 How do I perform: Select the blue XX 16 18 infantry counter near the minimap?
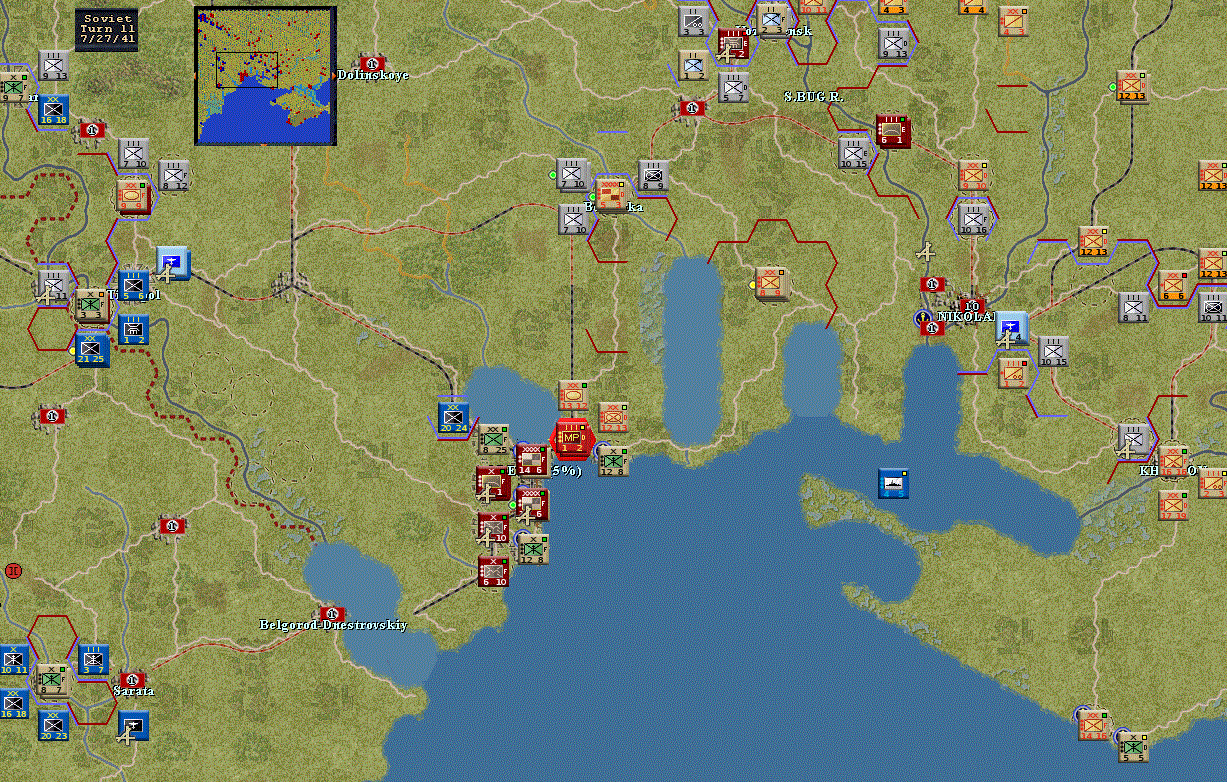point(53,109)
